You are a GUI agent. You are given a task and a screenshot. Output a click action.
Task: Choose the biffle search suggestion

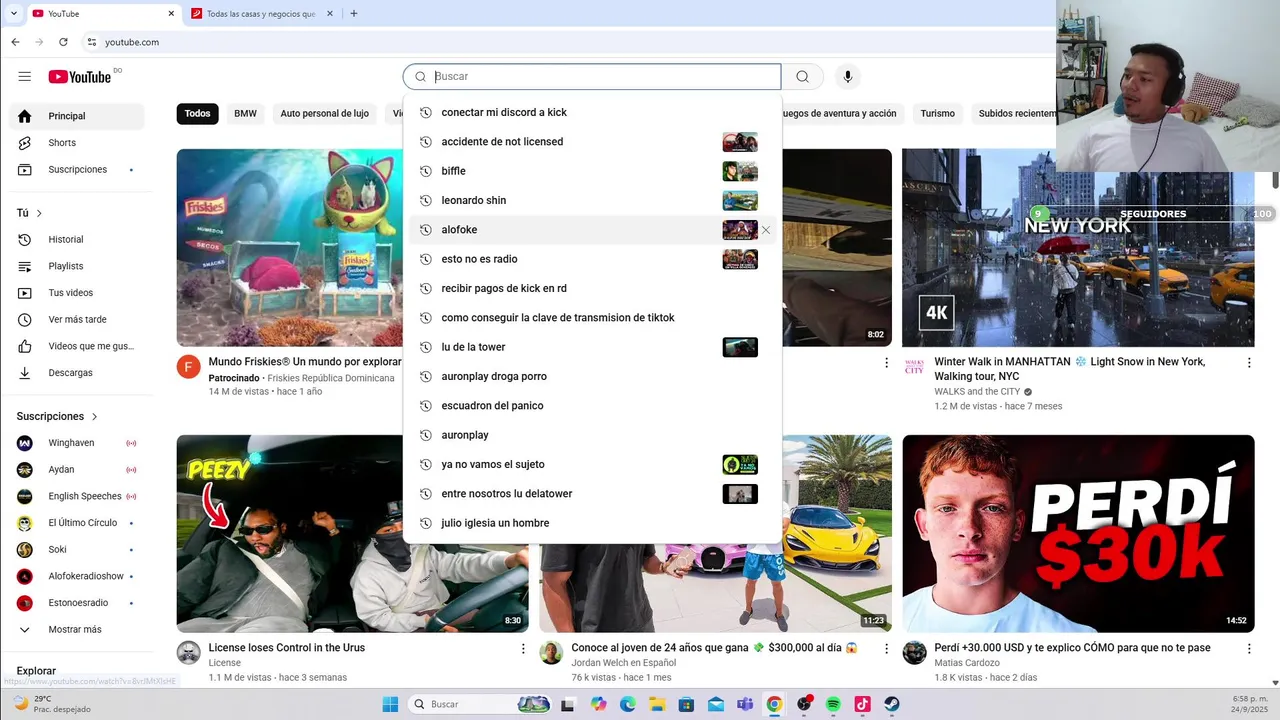coord(592,171)
